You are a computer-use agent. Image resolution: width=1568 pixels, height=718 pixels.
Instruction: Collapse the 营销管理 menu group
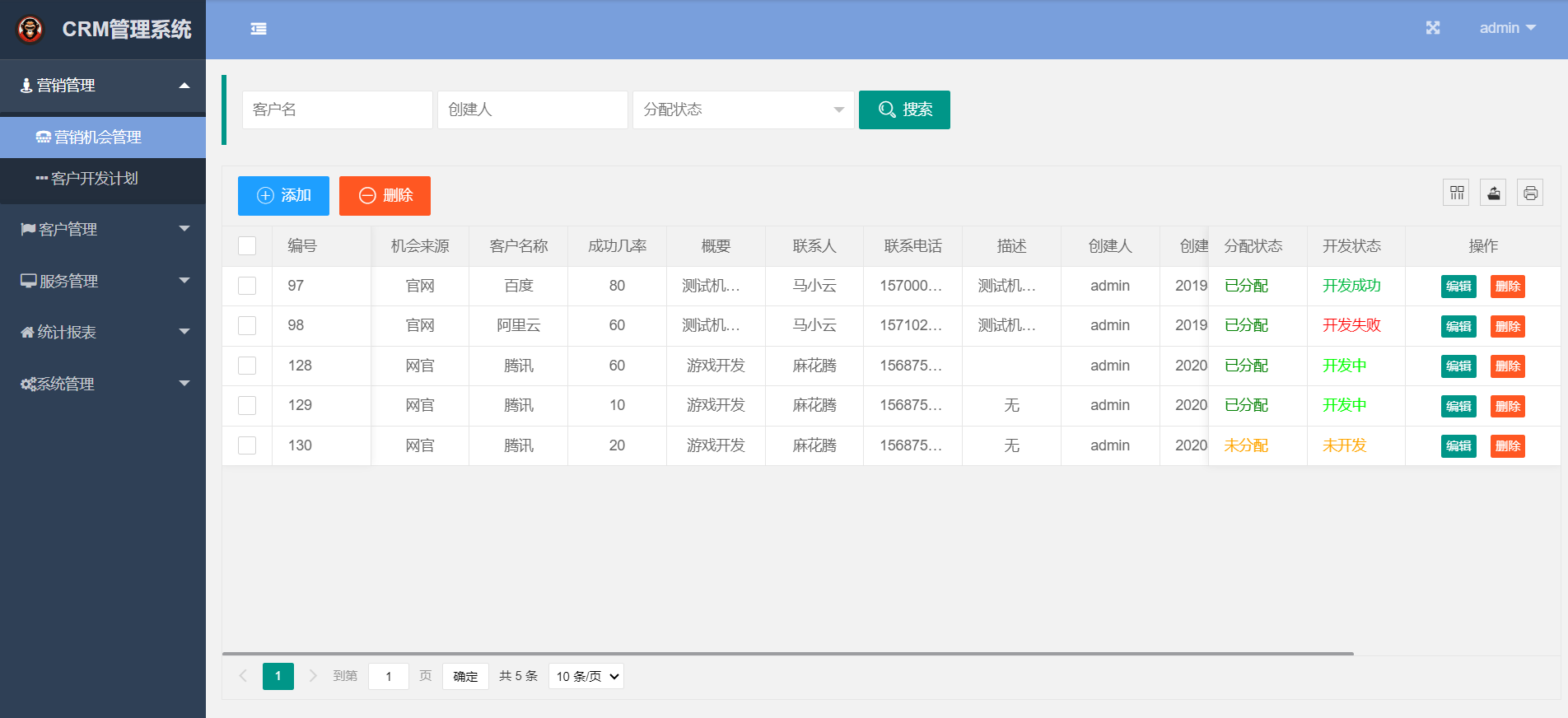click(x=103, y=86)
